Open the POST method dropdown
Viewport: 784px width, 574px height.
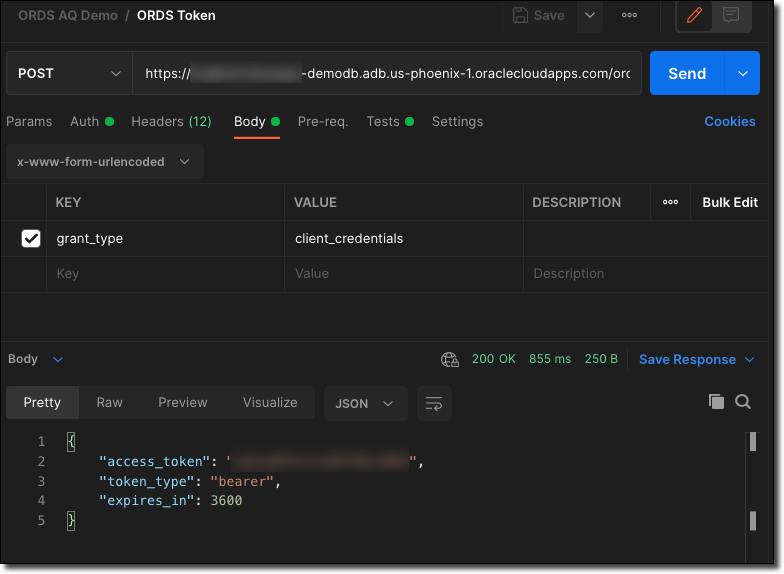click(x=70, y=74)
